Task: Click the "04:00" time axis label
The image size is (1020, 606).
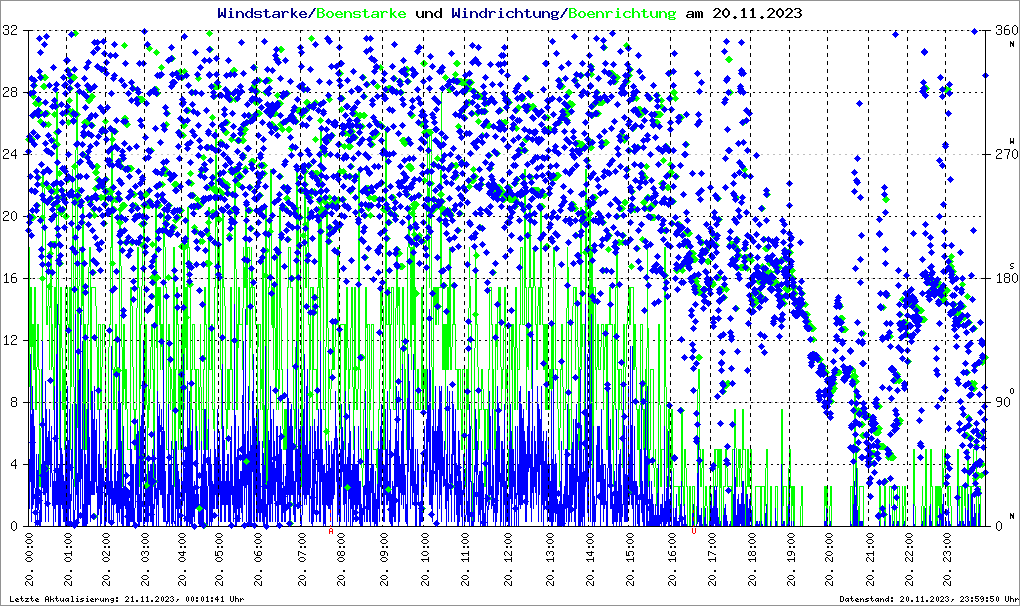Action: [182, 546]
